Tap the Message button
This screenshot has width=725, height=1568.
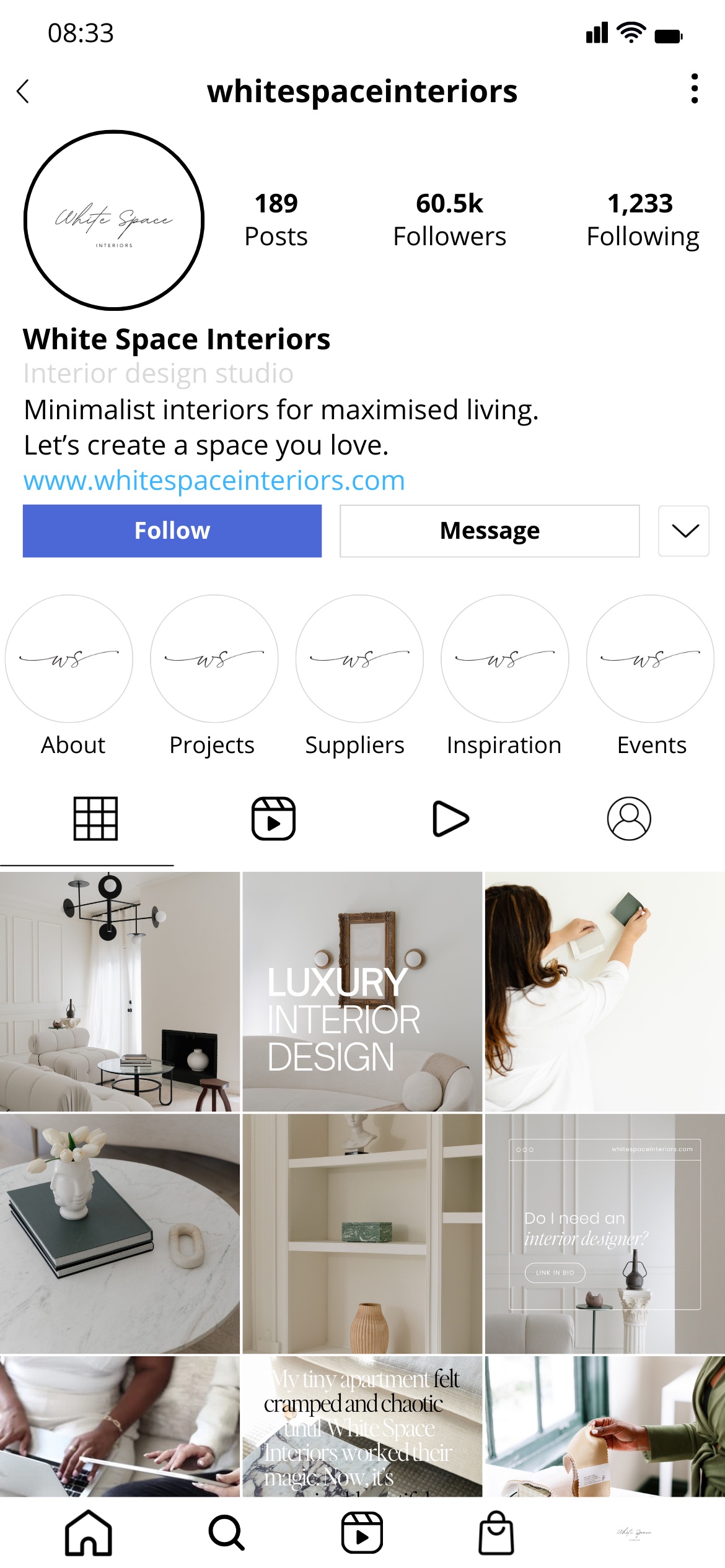[490, 531]
